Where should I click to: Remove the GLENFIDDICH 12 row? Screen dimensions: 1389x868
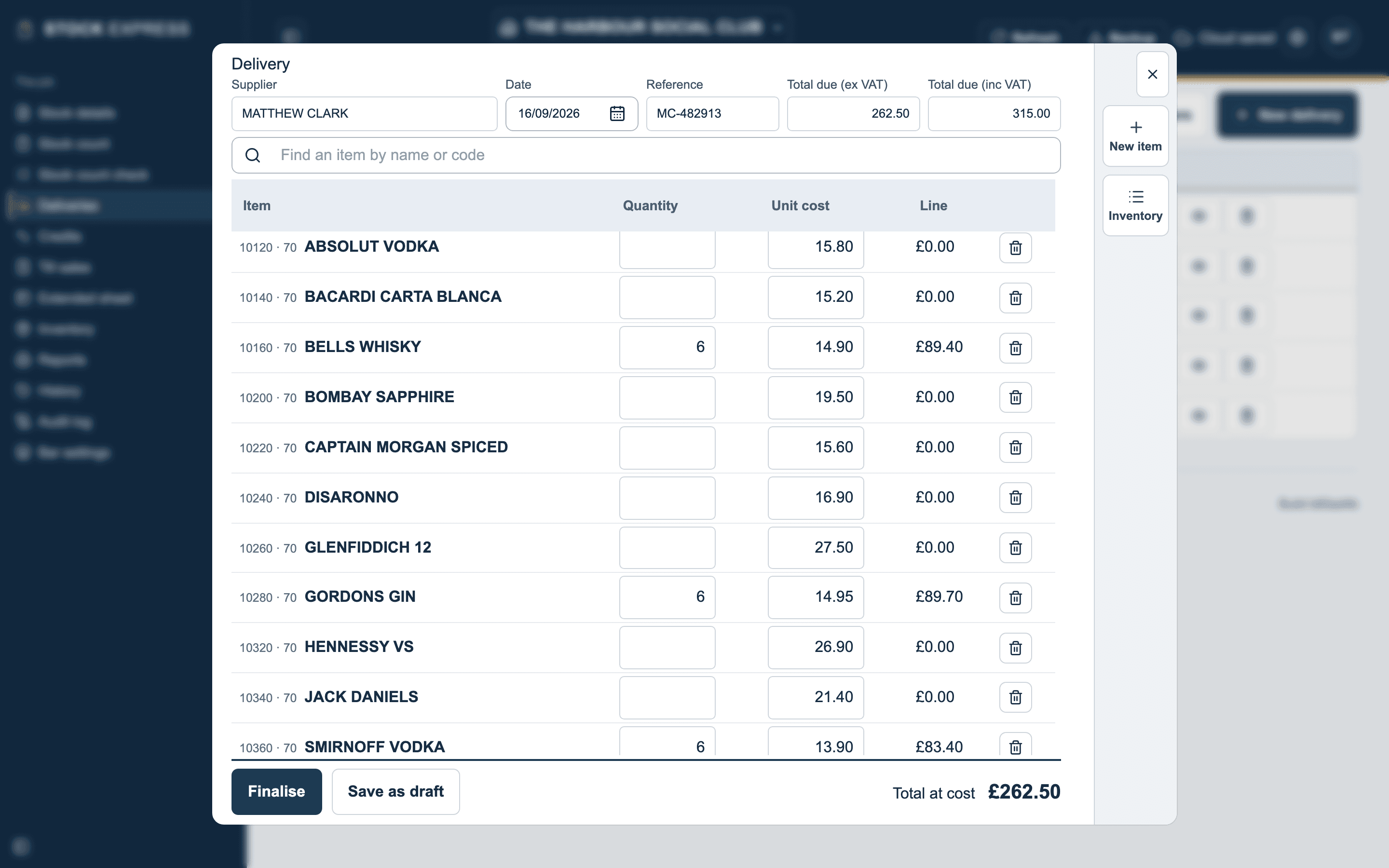1015,548
